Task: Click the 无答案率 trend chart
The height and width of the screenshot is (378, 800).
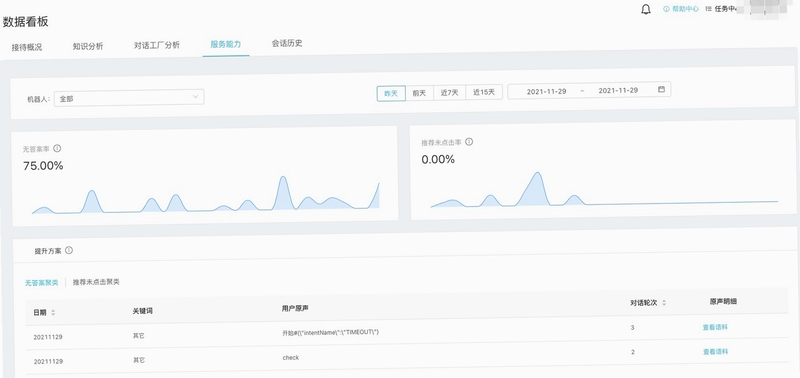Action: click(x=206, y=194)
